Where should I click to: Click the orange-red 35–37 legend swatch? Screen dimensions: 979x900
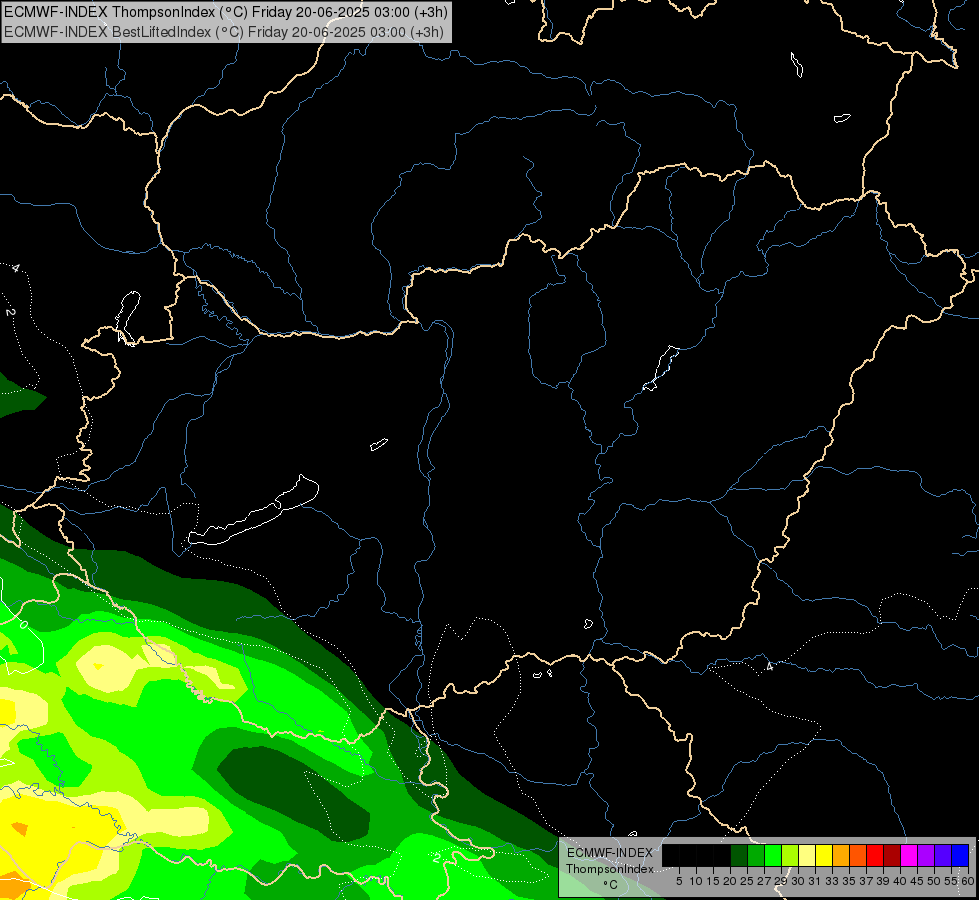(858, 855)
